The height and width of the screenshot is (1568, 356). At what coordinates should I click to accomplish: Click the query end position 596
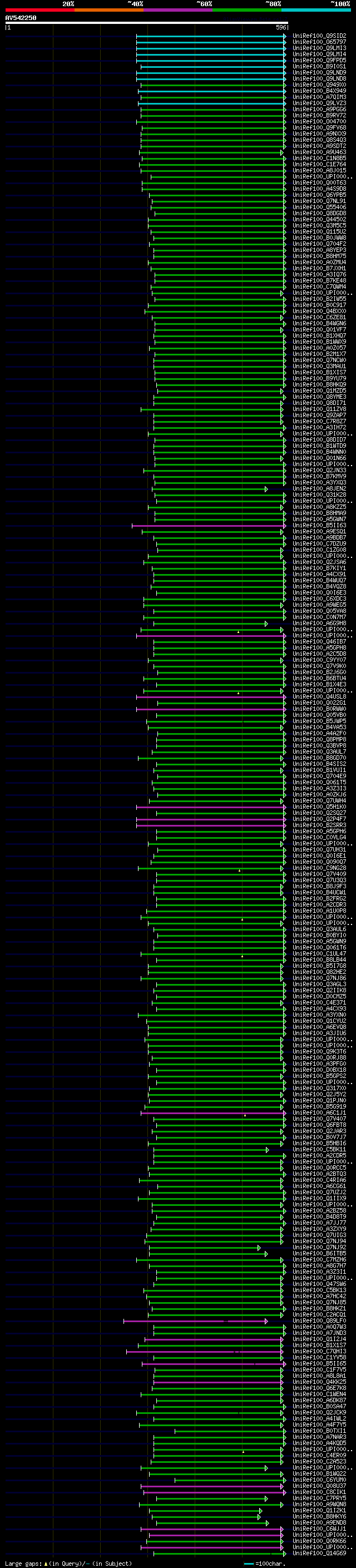[x=281, y=27]
